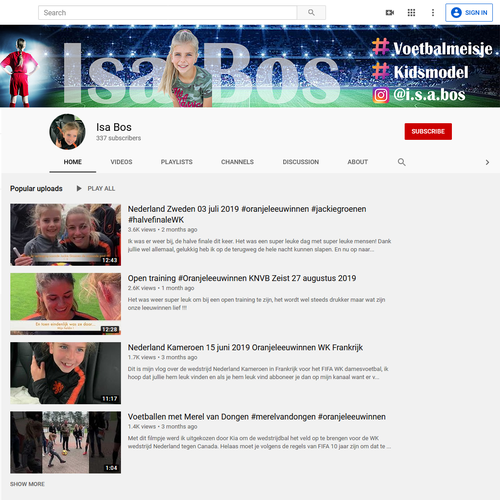This screenshot has width=500, height=500.
Task: Click the Sign In button
Action: click(x=469, y=13)
